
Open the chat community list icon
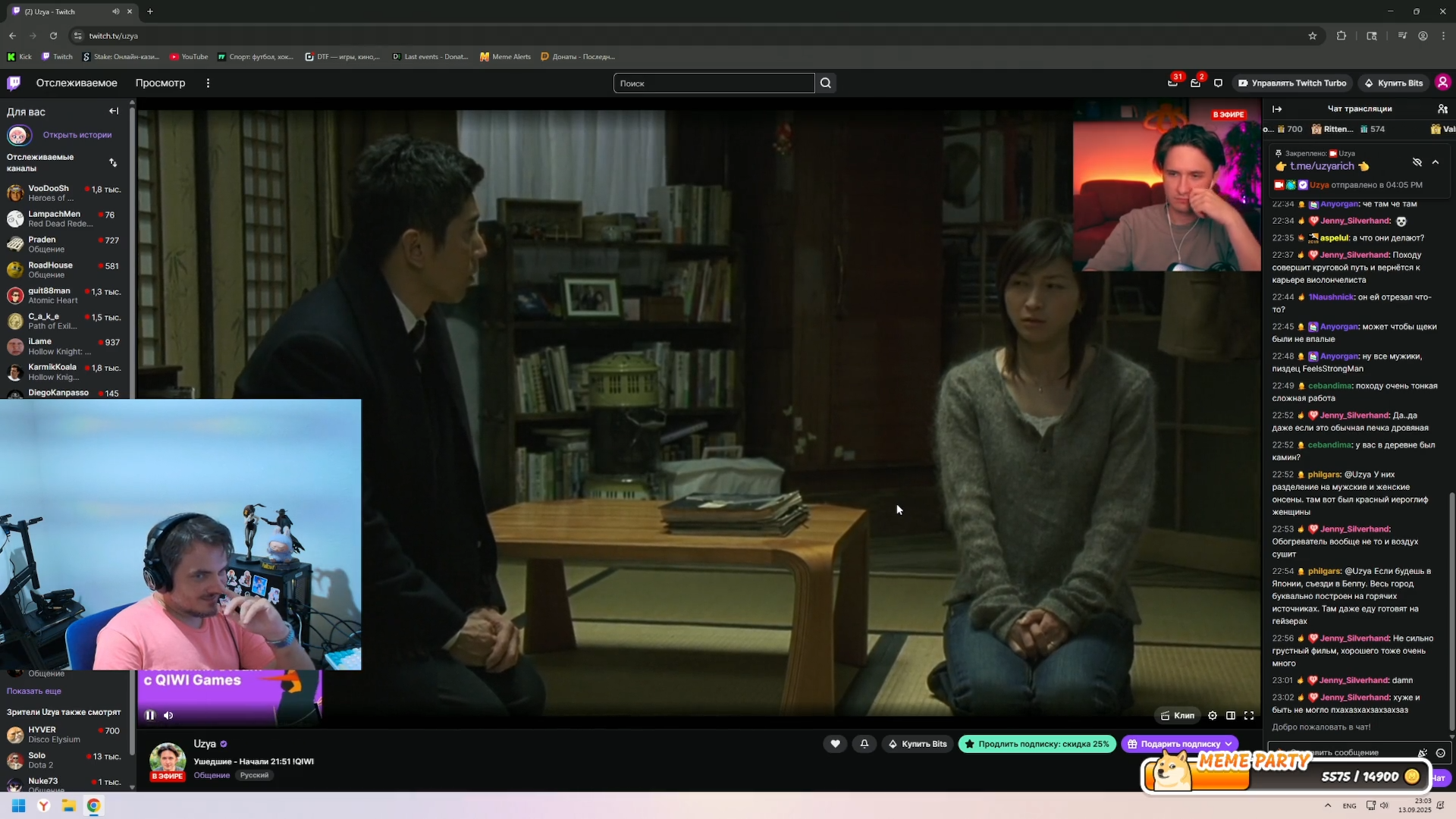(x=1442, y=108)
